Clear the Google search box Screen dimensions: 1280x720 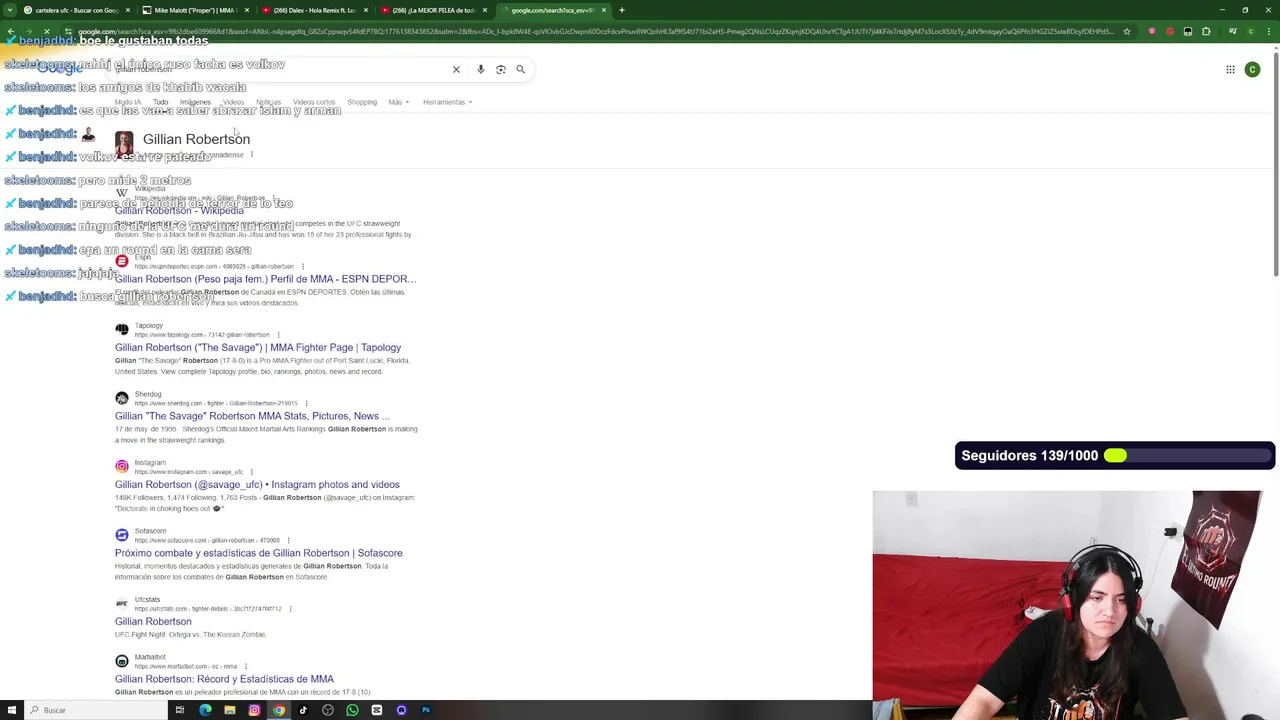456,69
